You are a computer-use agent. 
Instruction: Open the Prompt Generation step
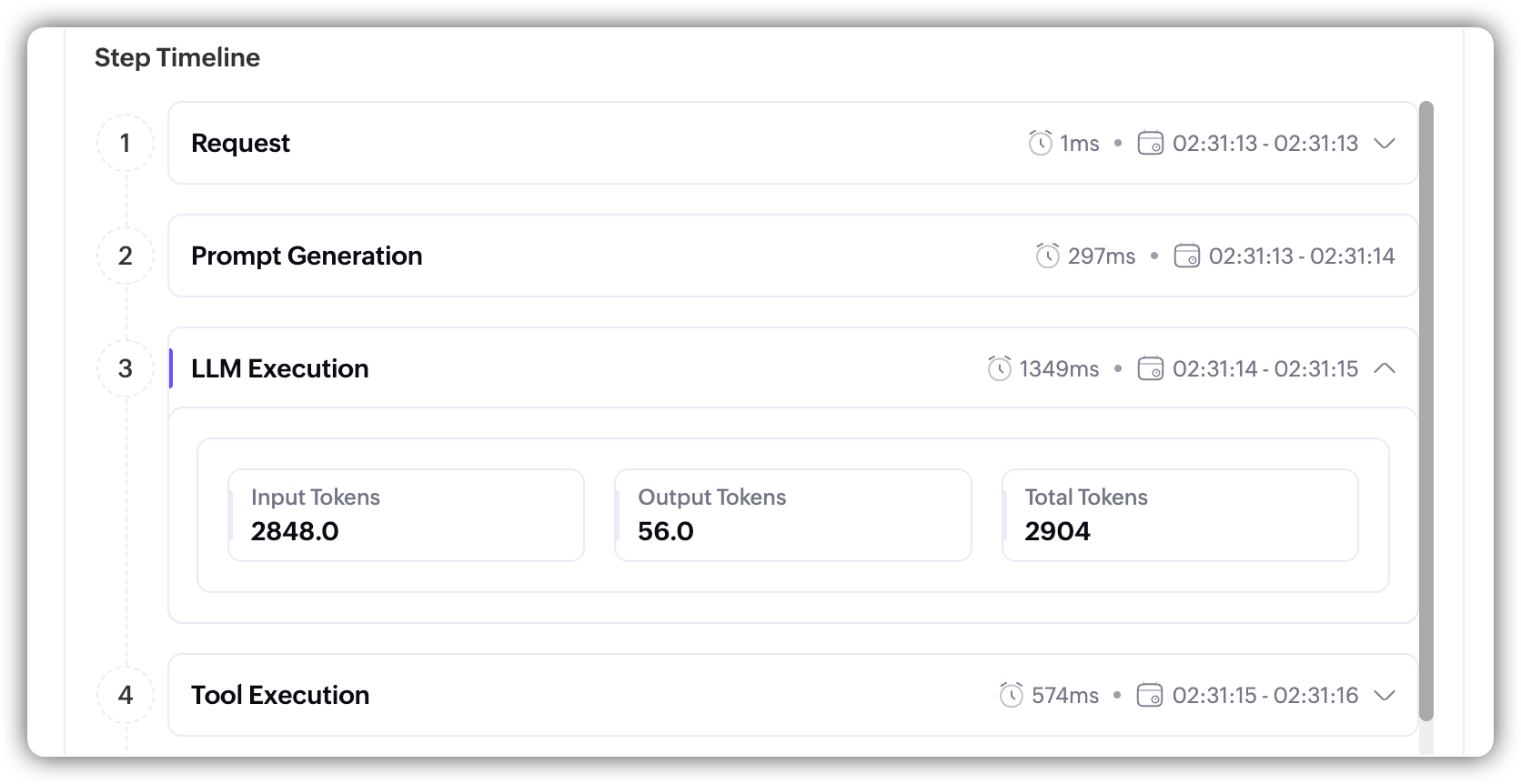(x=307, y=256)
